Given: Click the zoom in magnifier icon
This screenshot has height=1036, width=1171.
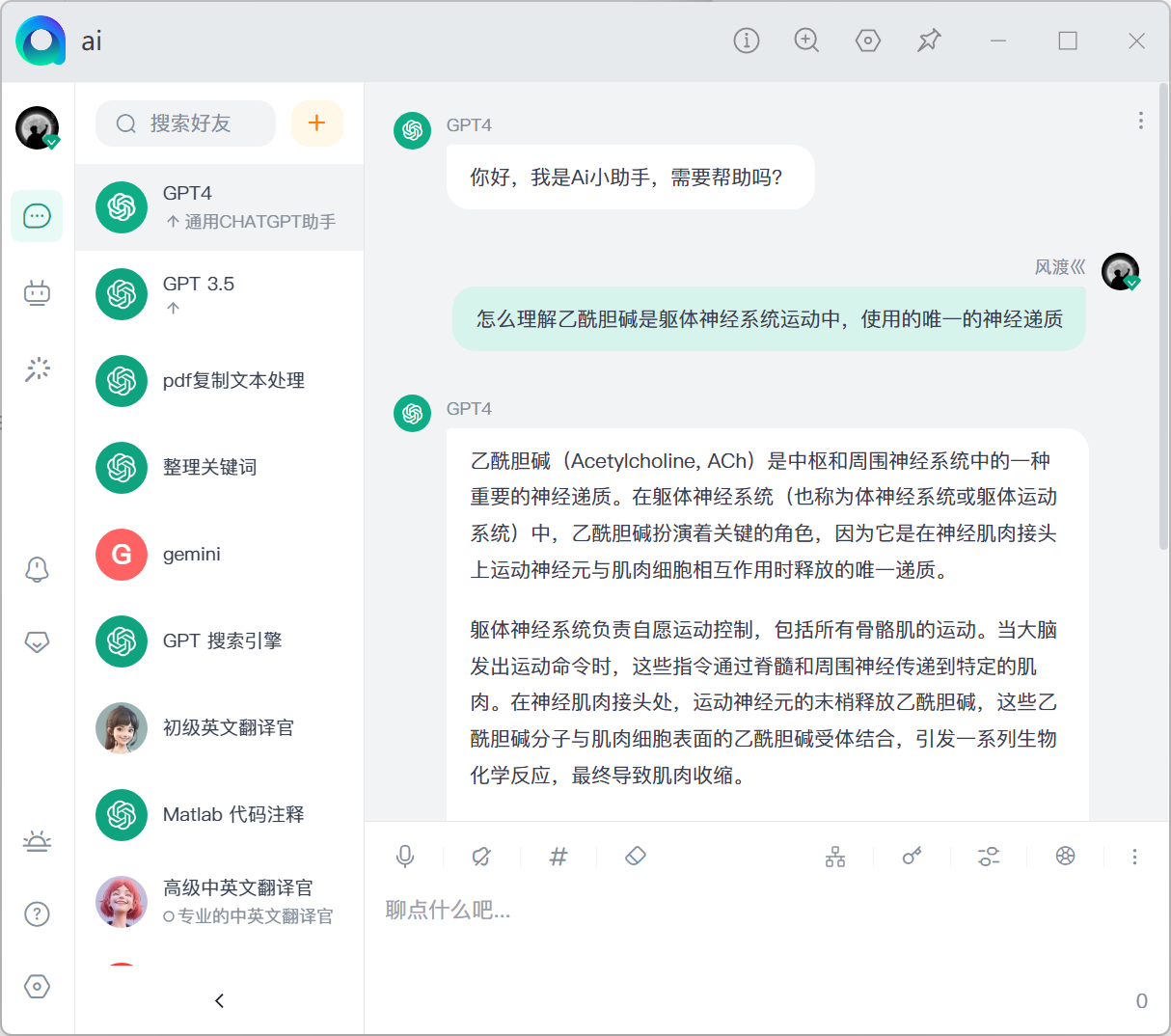Looking at the screenshot, I should click(806, 41).
